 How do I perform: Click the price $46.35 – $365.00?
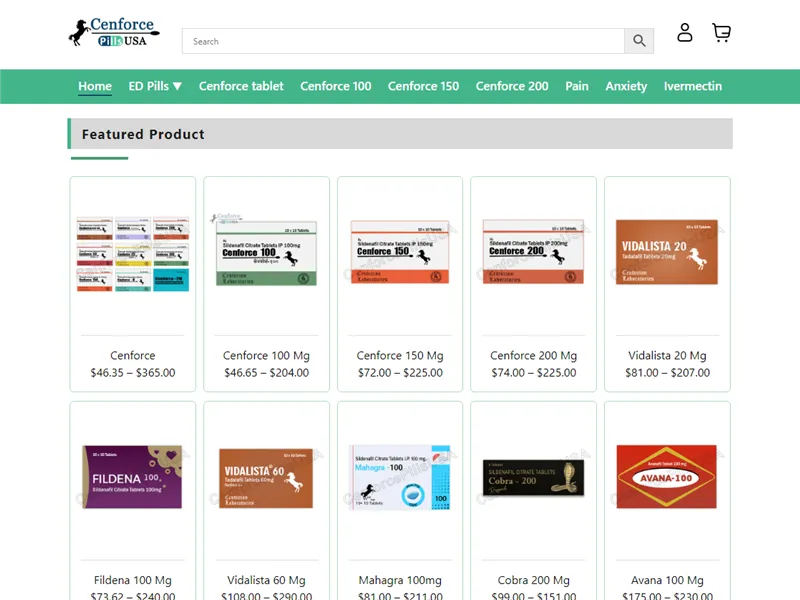[133, 373]
